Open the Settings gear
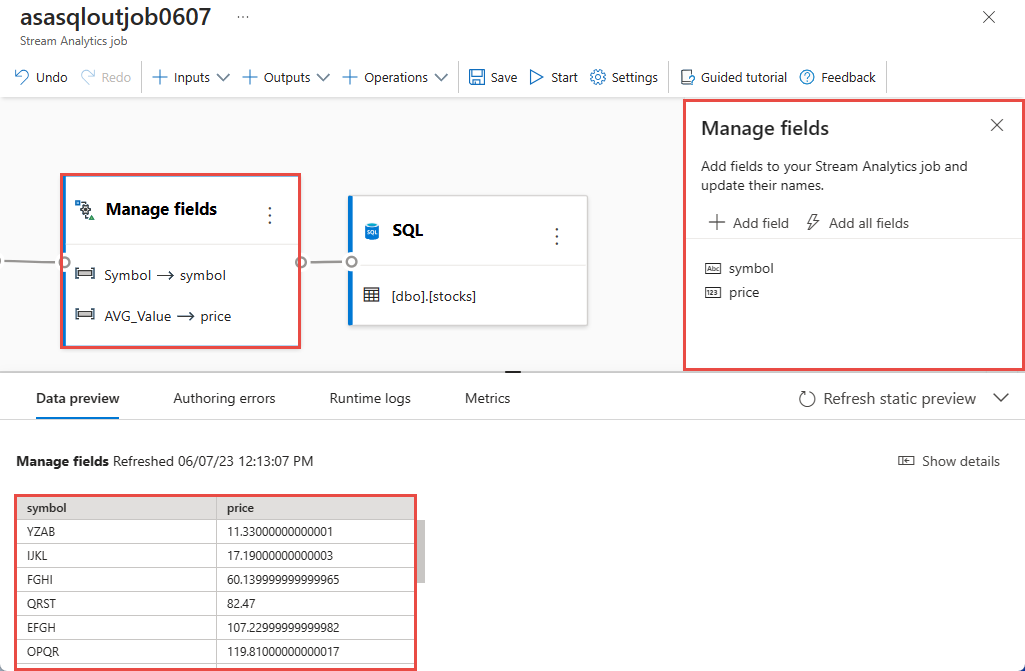Viewport: 1025px width, 671px height. 596,76
